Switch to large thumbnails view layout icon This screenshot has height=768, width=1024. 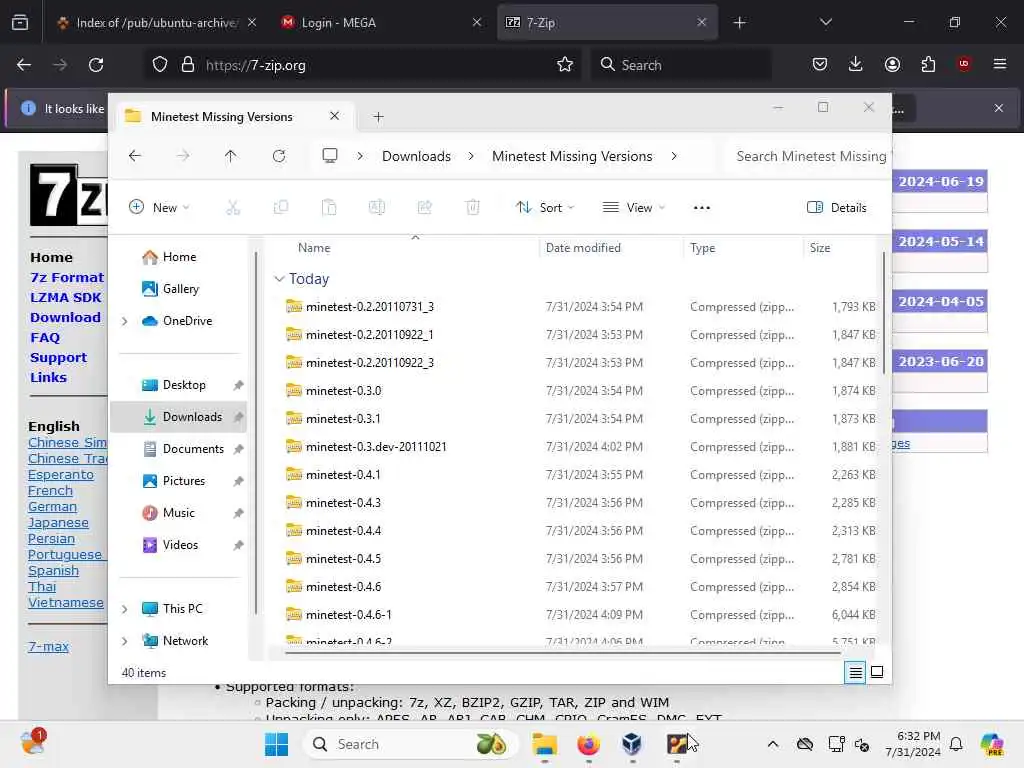(877, 672)
